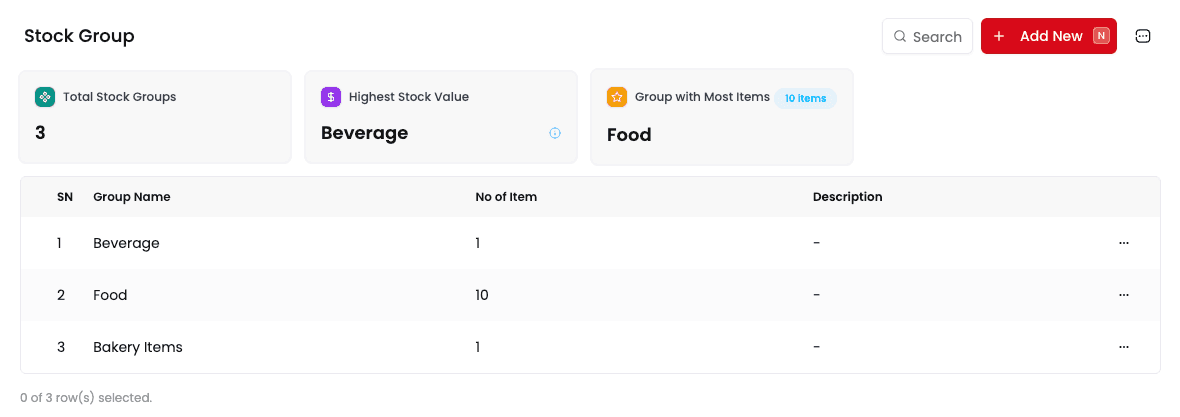Sort by Group Name column header
Screen dimensions: 1180x417
click(x=132, y=197)
